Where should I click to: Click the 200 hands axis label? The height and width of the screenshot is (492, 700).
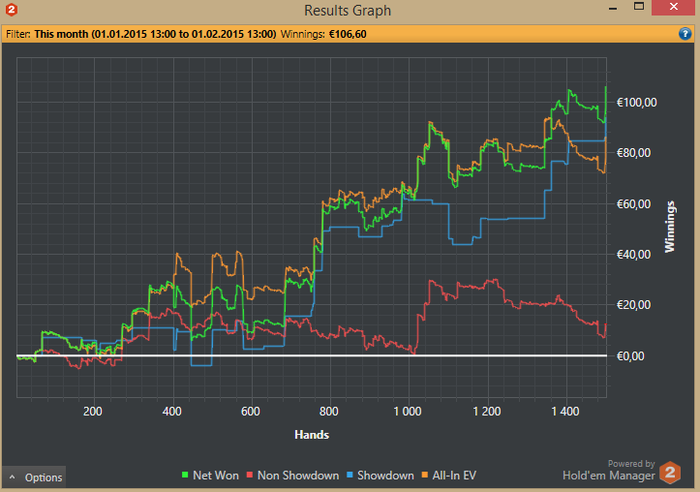click(92, 411)
